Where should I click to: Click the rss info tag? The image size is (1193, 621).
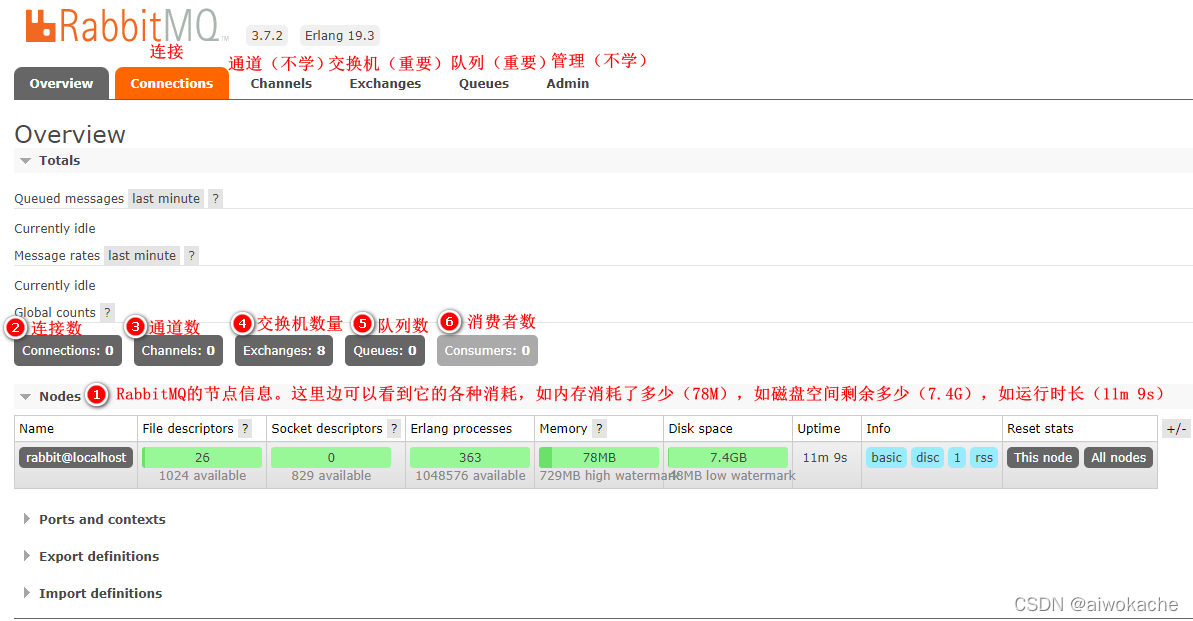click(x=984, y=457)
